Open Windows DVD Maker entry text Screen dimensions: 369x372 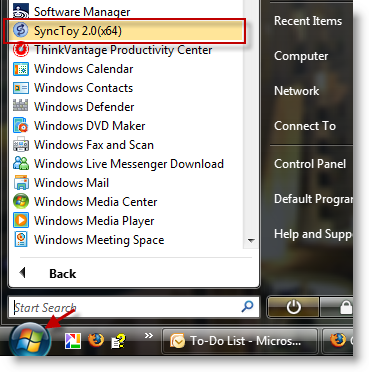pyautogui.click(x=89, y=126)
